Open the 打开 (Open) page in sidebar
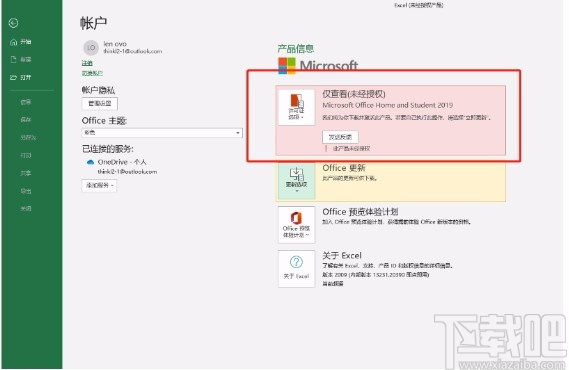 tap(21, 77)
